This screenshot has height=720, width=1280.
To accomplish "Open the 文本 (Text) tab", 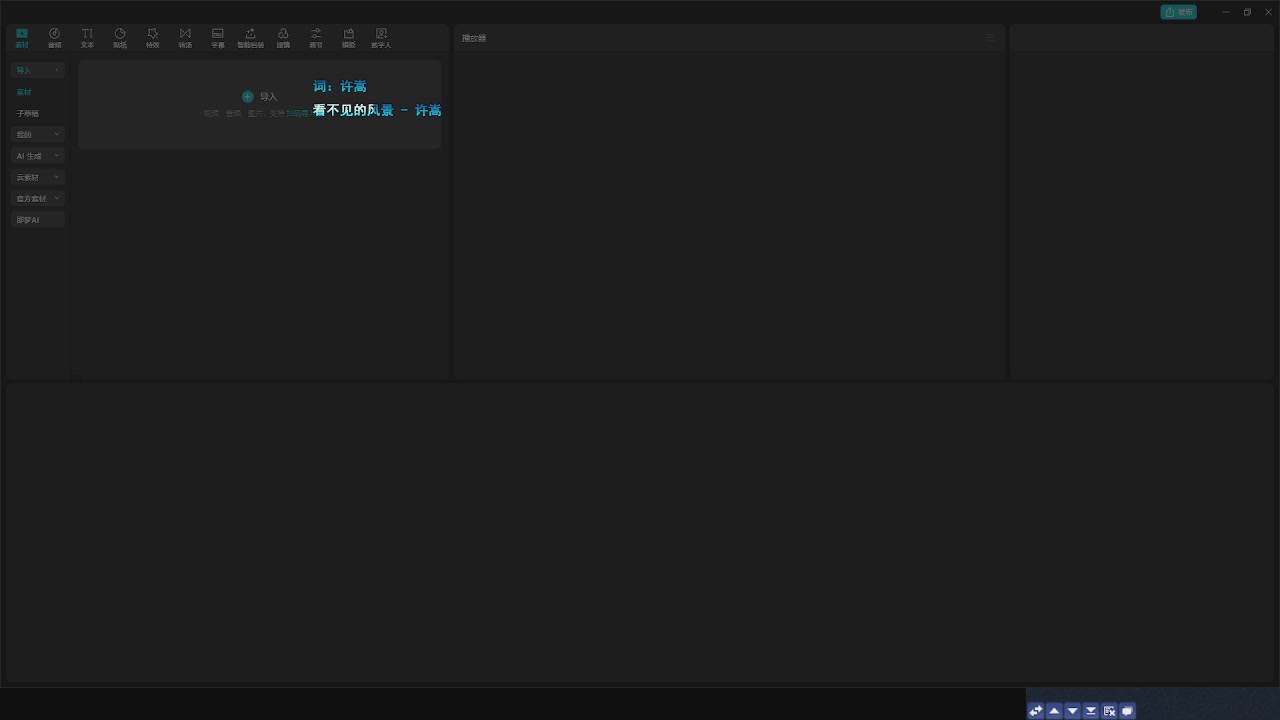I will [x=87, y=38].
